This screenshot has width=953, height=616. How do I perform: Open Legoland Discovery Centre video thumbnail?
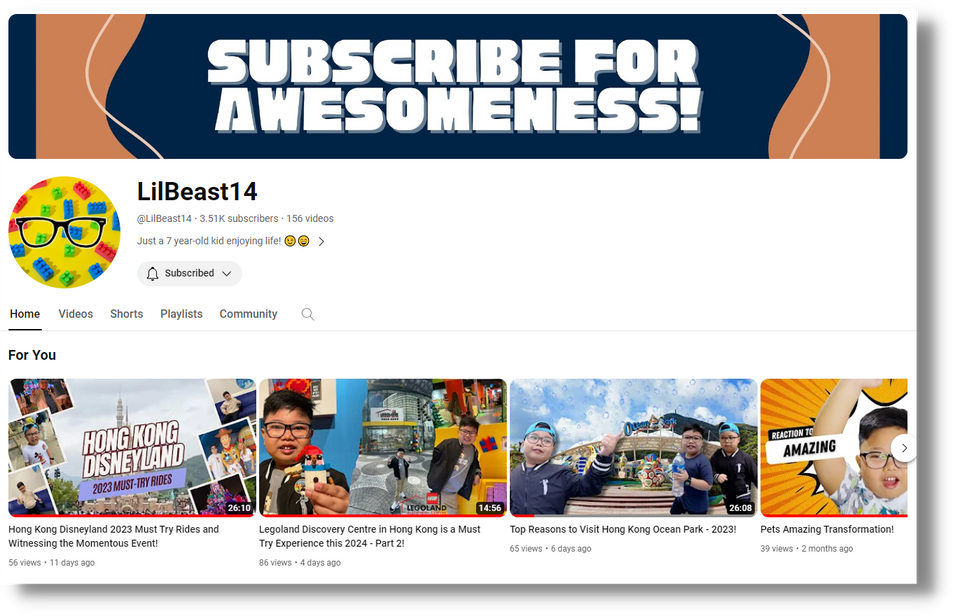point(383,448)
